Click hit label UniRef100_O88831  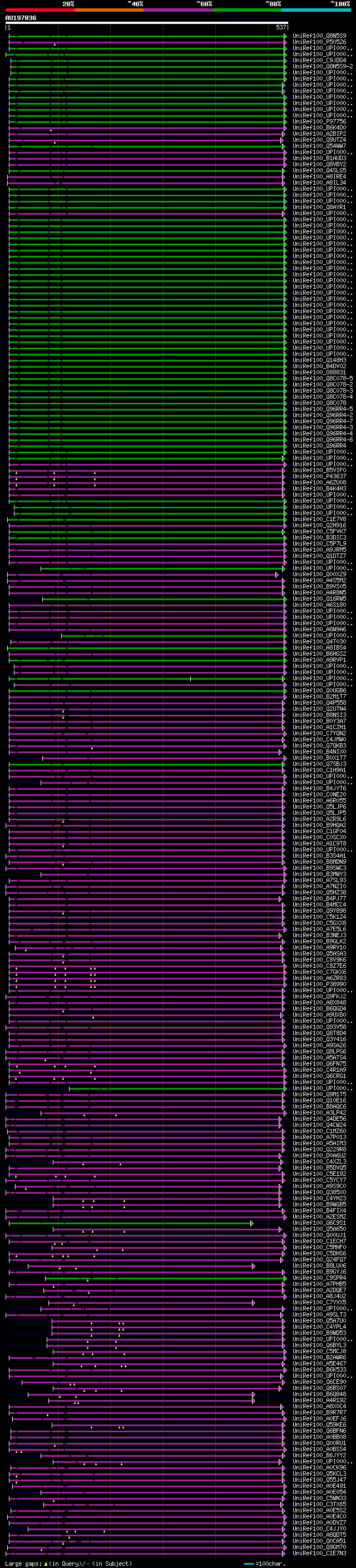point(319,373)
